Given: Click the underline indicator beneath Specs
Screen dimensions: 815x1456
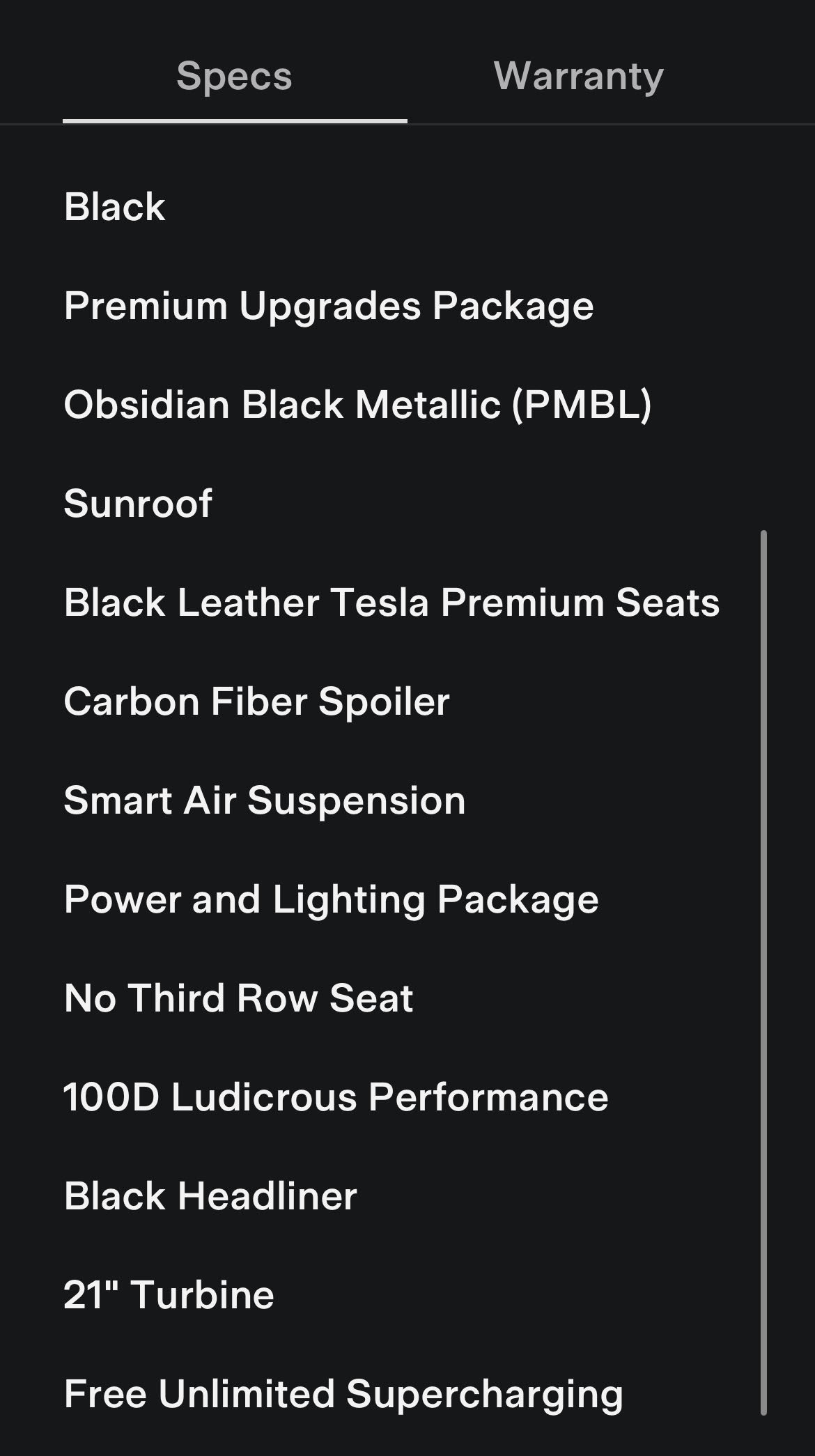Looking at the screenshot, I should (x=235, y=121).
